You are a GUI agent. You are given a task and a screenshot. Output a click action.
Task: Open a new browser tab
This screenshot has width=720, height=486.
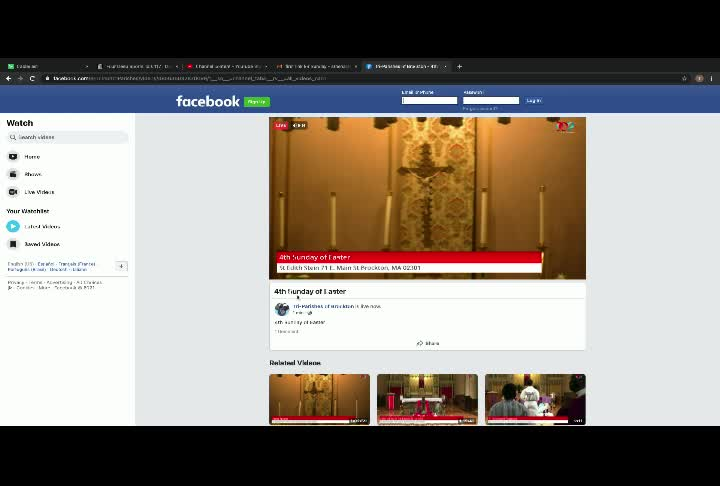pyautogui.click(x=459, y=67)
